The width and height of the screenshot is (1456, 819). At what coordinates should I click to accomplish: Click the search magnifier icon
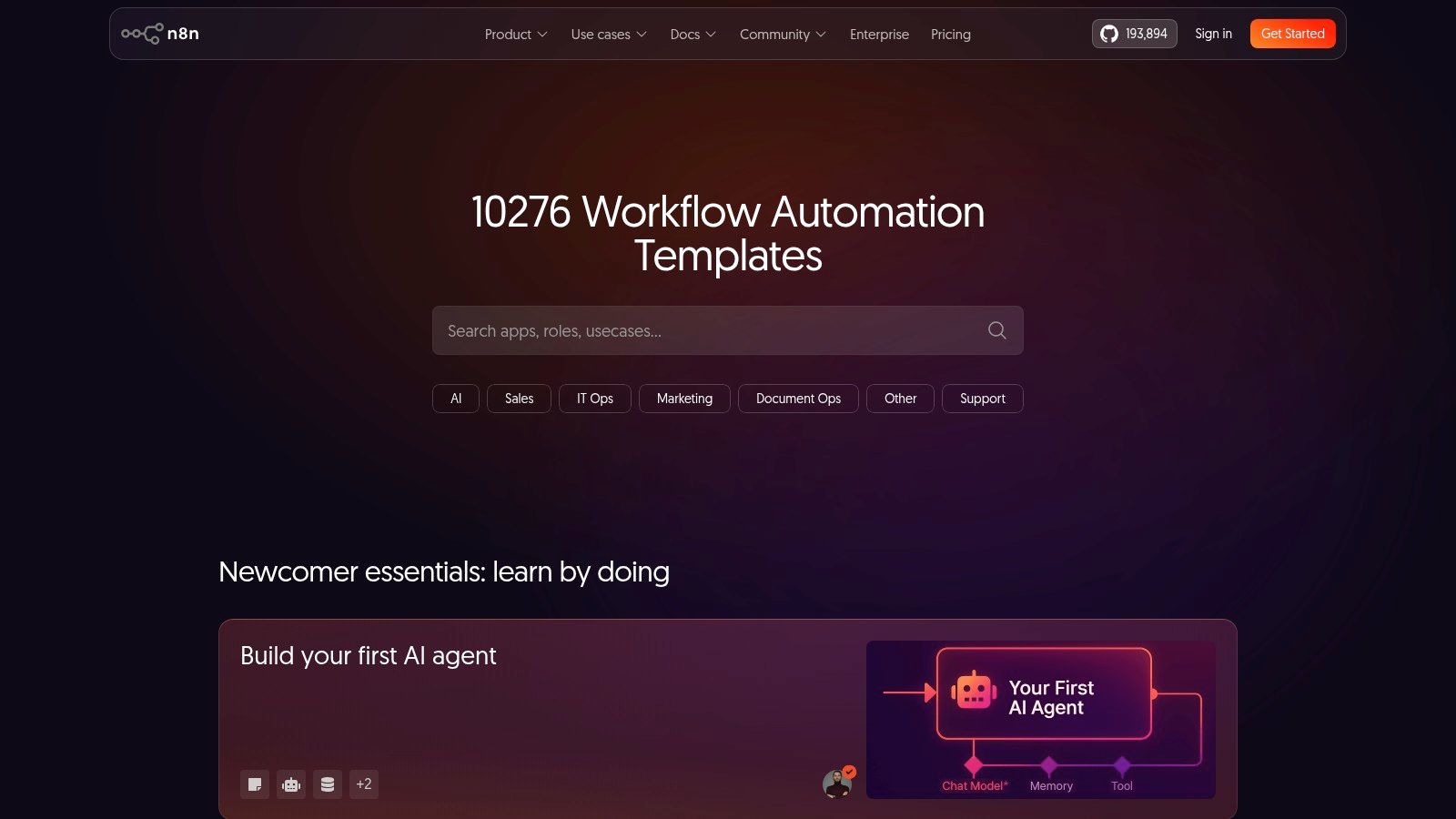(x=997, y=330)
